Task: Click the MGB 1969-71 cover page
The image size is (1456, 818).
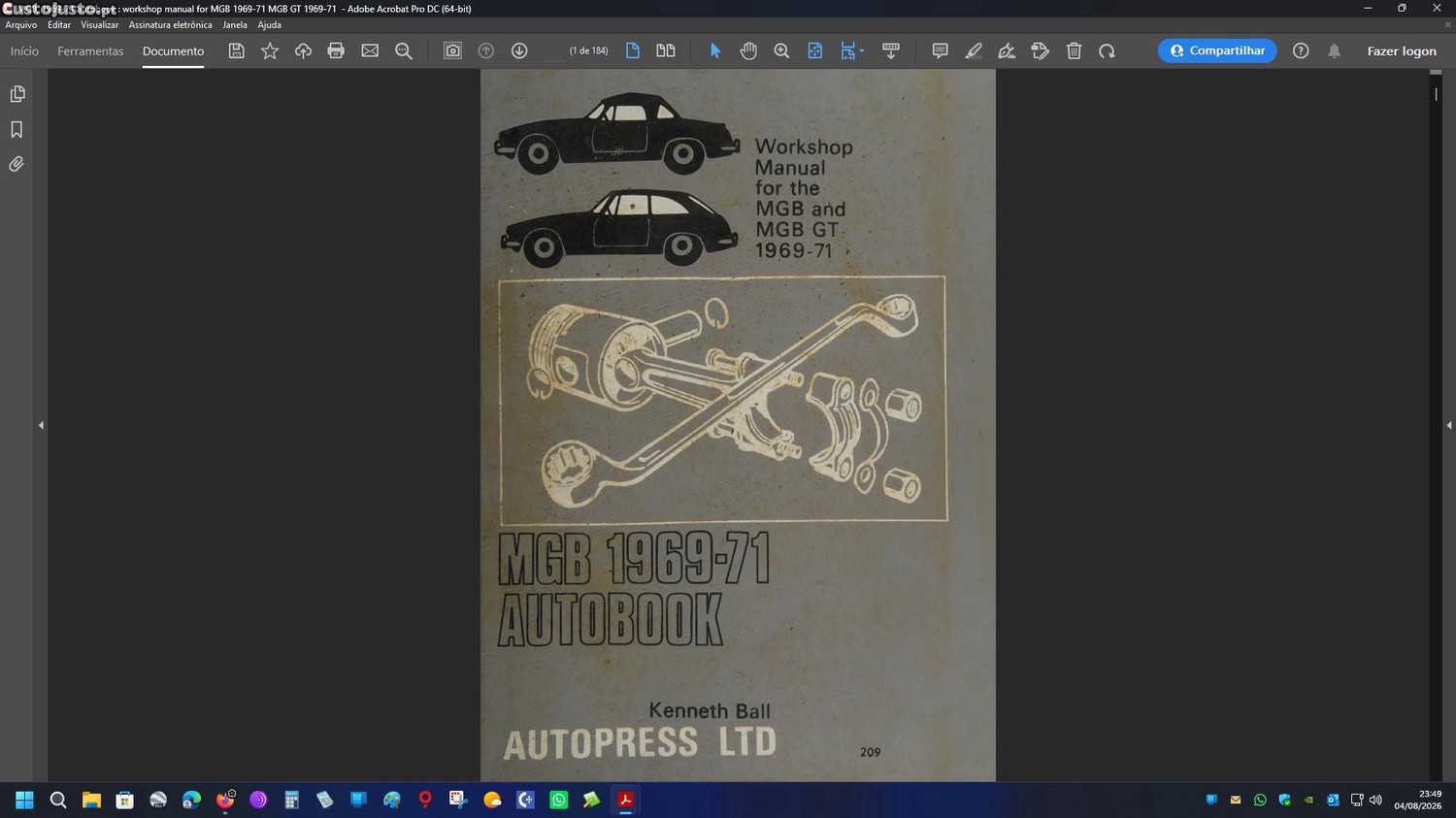Action: [x=738, y=425]
